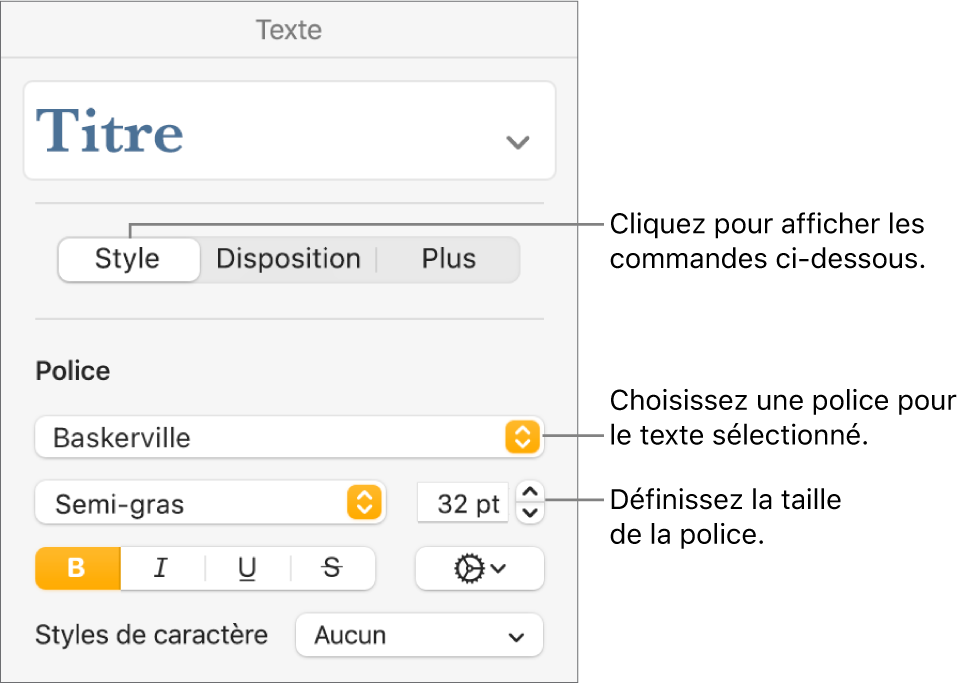Switch to the Disposition tab
This screenshot has width=969, height=684.
(x=288, y=259)
